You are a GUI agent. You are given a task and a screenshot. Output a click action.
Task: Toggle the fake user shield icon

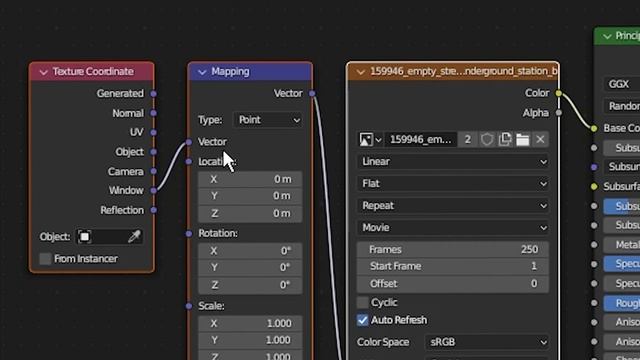[487, 140]
